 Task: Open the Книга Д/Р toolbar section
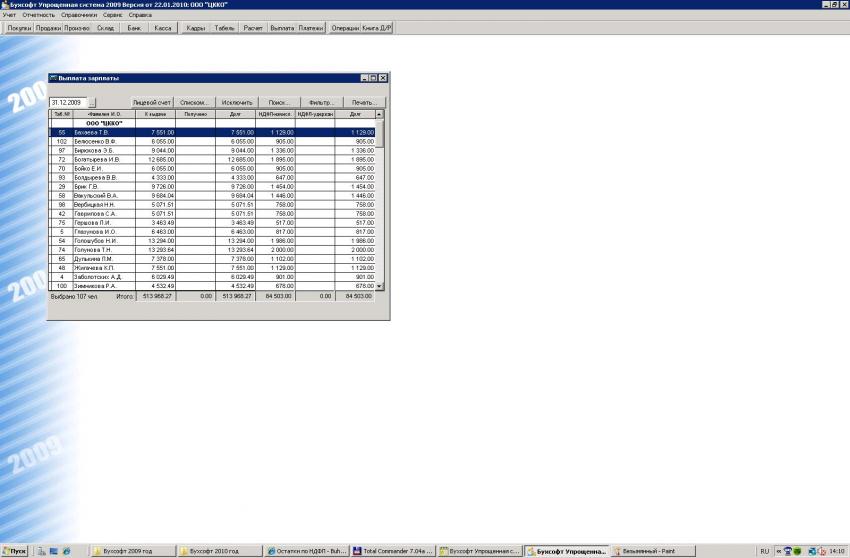pos(377,28)
